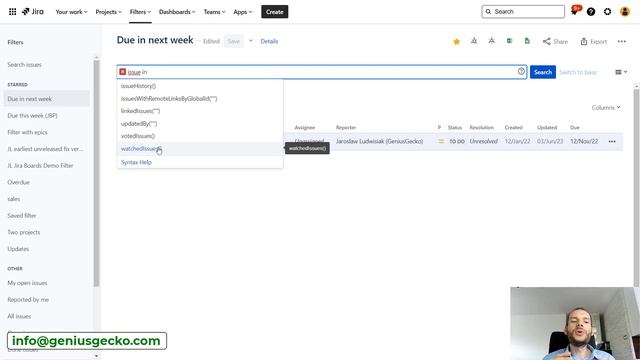640x360 pixels.
Task: Expand the Projects menu
Action: [x=108, y=12]
